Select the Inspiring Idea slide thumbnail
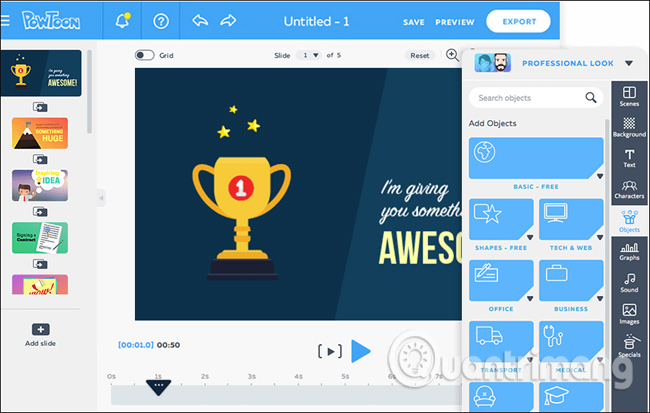Image resolution: width=650 pixels, height=413 pixels. 40,185
